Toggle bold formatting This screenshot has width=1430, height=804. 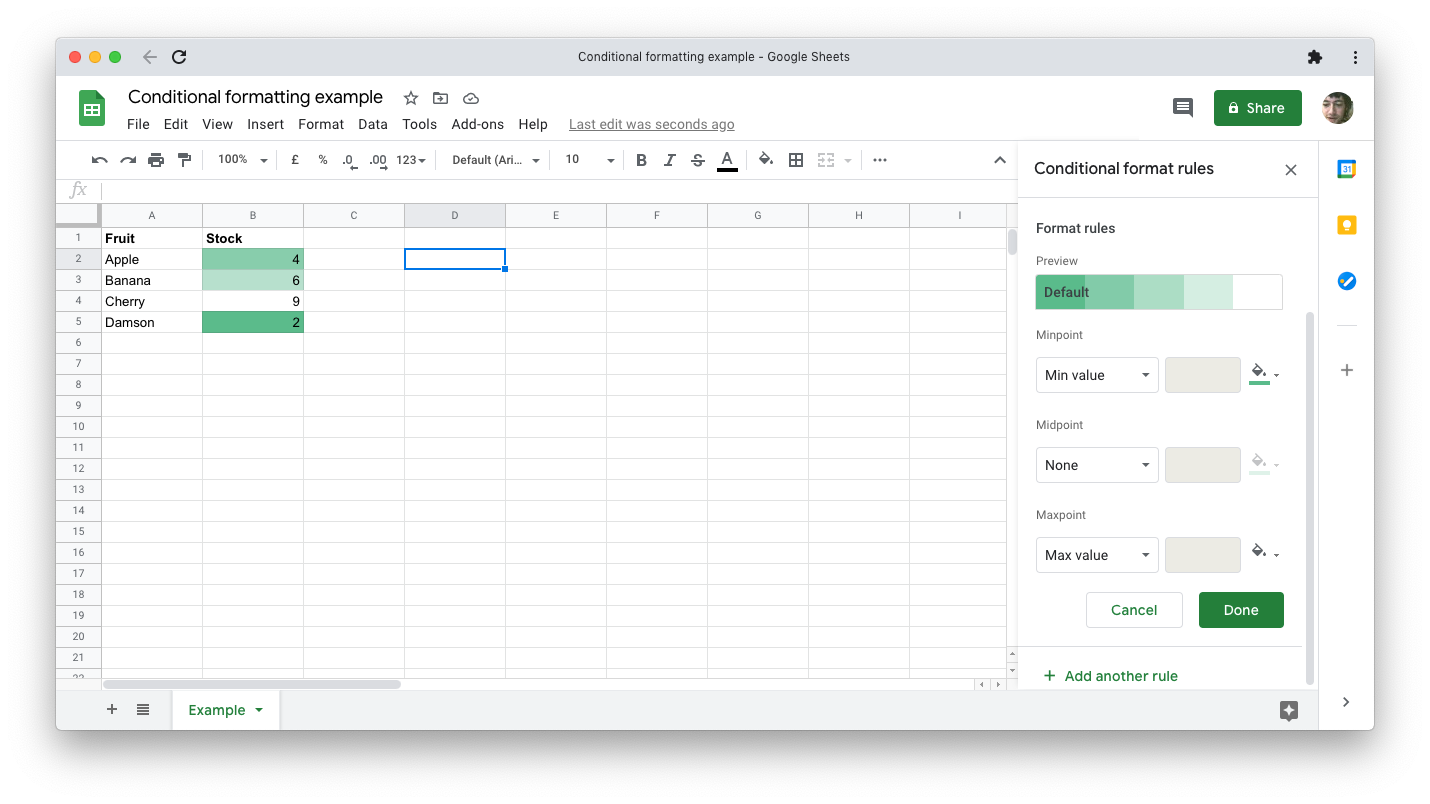641,160
